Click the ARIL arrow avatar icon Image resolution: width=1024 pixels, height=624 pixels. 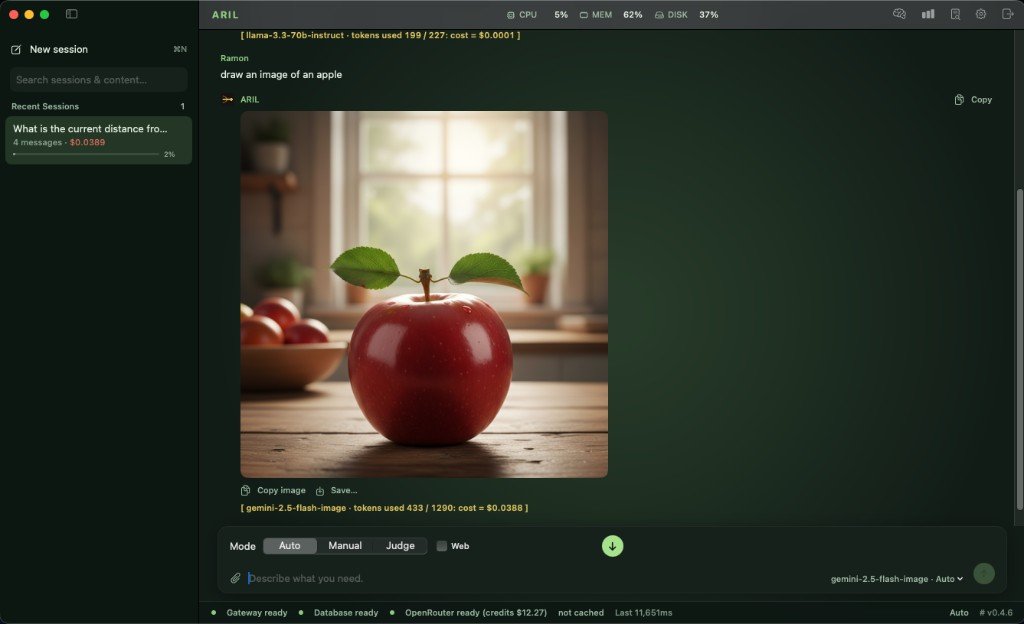click(x=227, y=100)
